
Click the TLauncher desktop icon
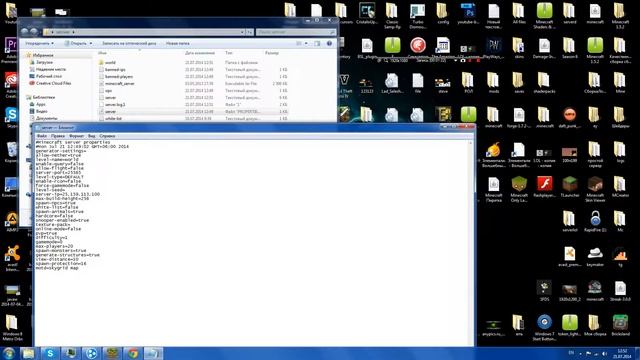pyautogui.click(x=569, y=188)
